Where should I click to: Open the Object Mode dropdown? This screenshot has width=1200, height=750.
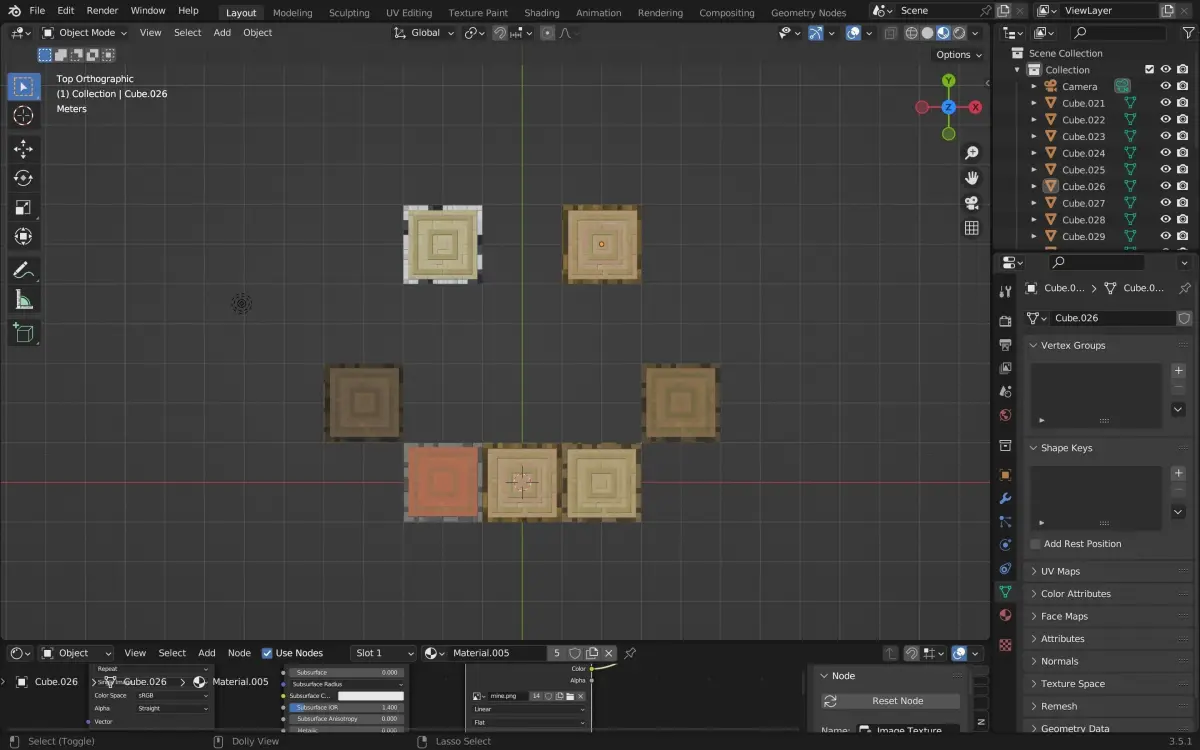tap(86, 33)
